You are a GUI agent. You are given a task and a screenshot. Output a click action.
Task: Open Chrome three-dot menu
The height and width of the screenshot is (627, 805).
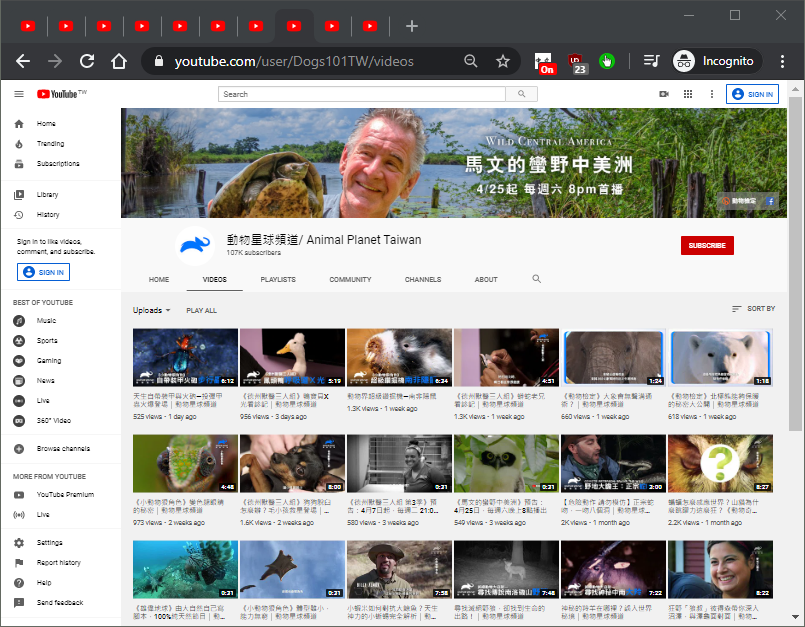[782, 61]
